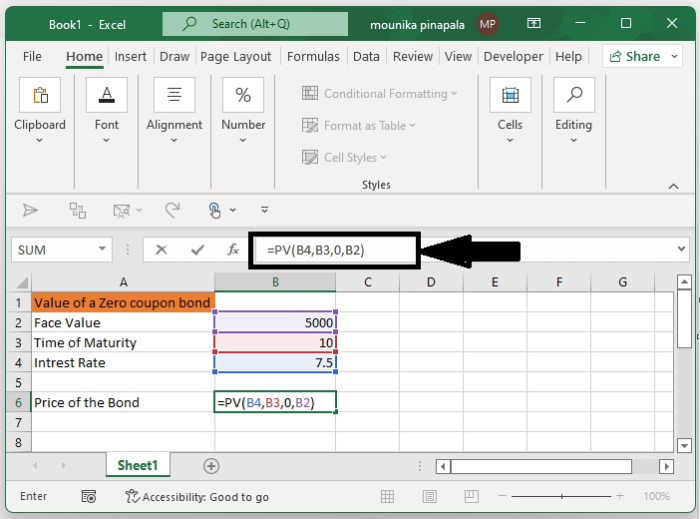Expand the formula bar chevron

[x=681, y=249]
